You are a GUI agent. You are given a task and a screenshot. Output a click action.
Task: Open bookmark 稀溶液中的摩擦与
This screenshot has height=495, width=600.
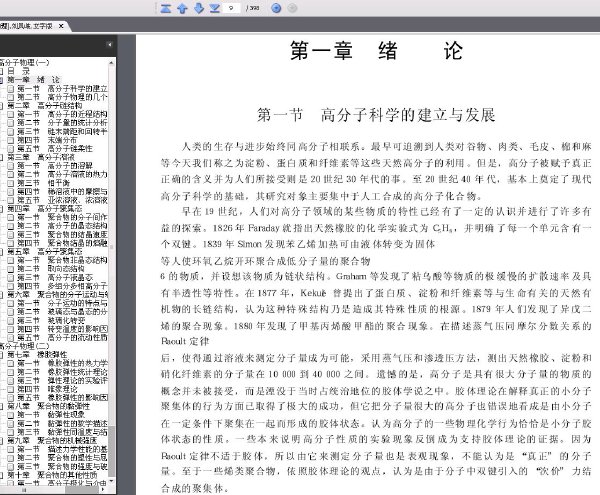pyautogui.click(x=77, y=191)
